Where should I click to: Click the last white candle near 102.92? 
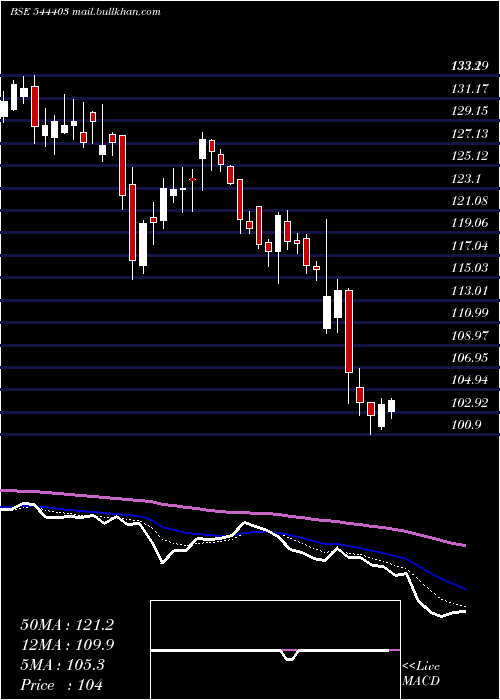coord(392,406)
